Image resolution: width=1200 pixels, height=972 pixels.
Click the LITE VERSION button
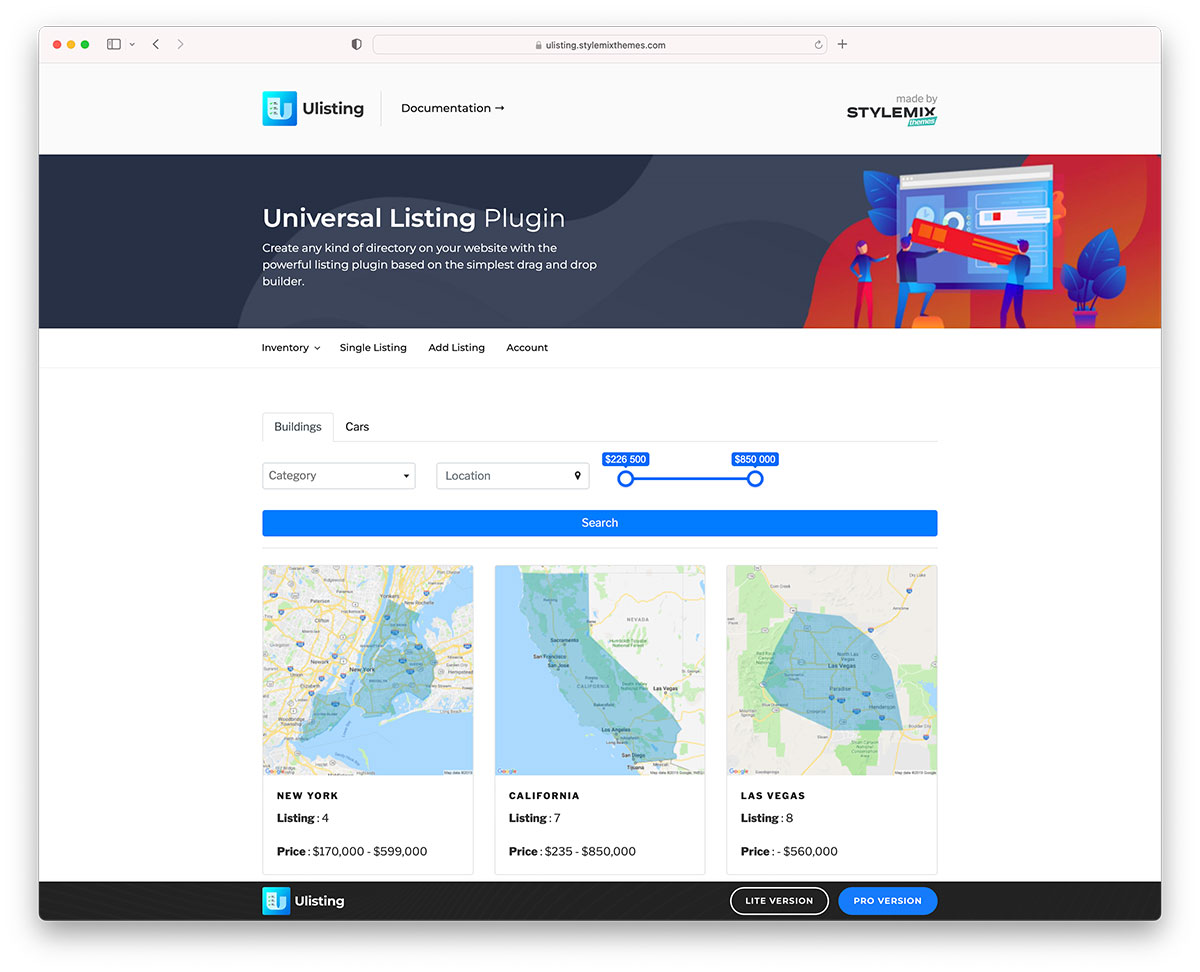pos(779,901)
